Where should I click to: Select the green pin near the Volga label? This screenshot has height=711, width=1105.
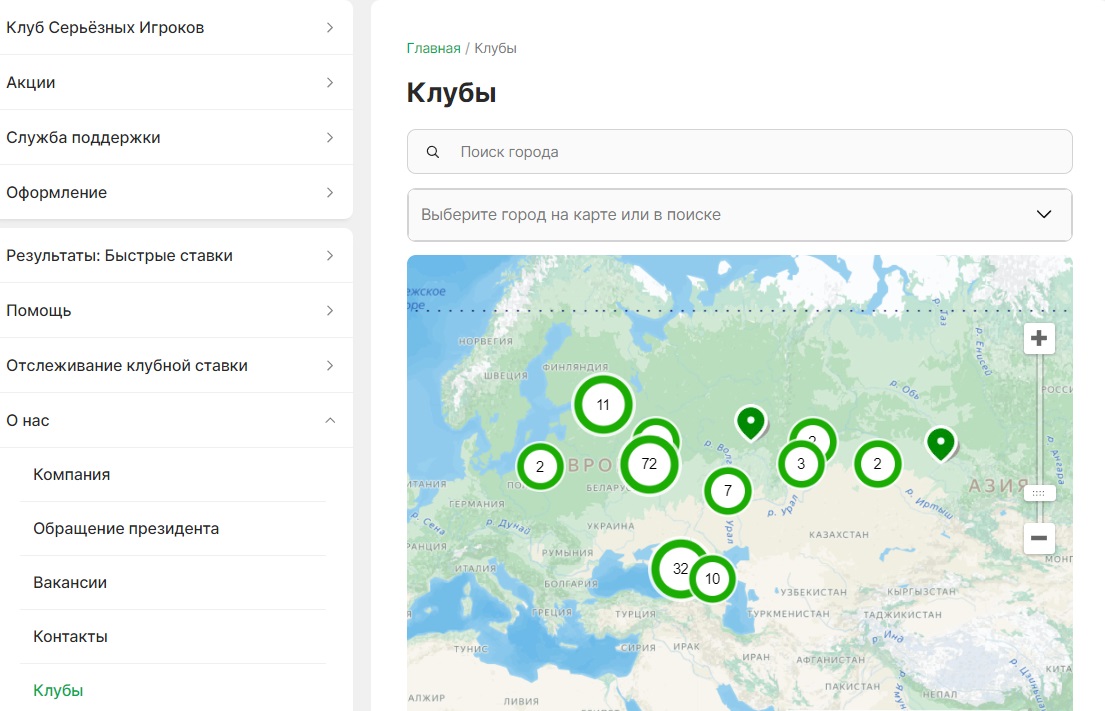coord(751,423)
